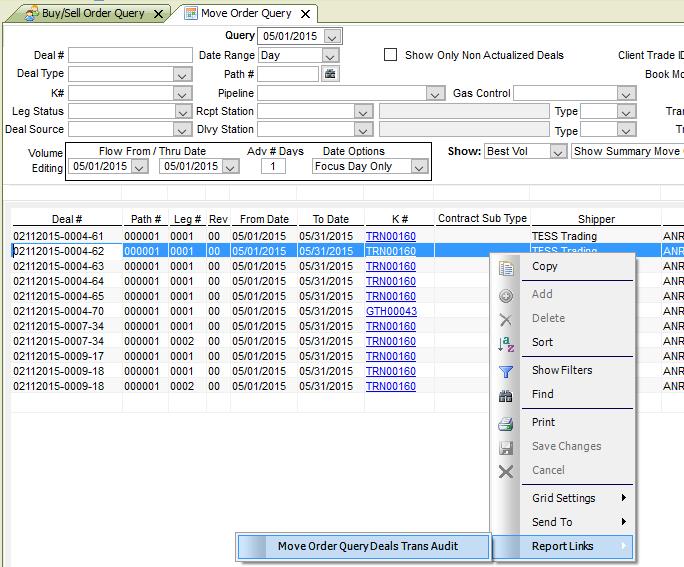Click the Show Filters funnel icon
Image resolution: width=684 pixels, height=567 pixels.
[x=506, y=371]
